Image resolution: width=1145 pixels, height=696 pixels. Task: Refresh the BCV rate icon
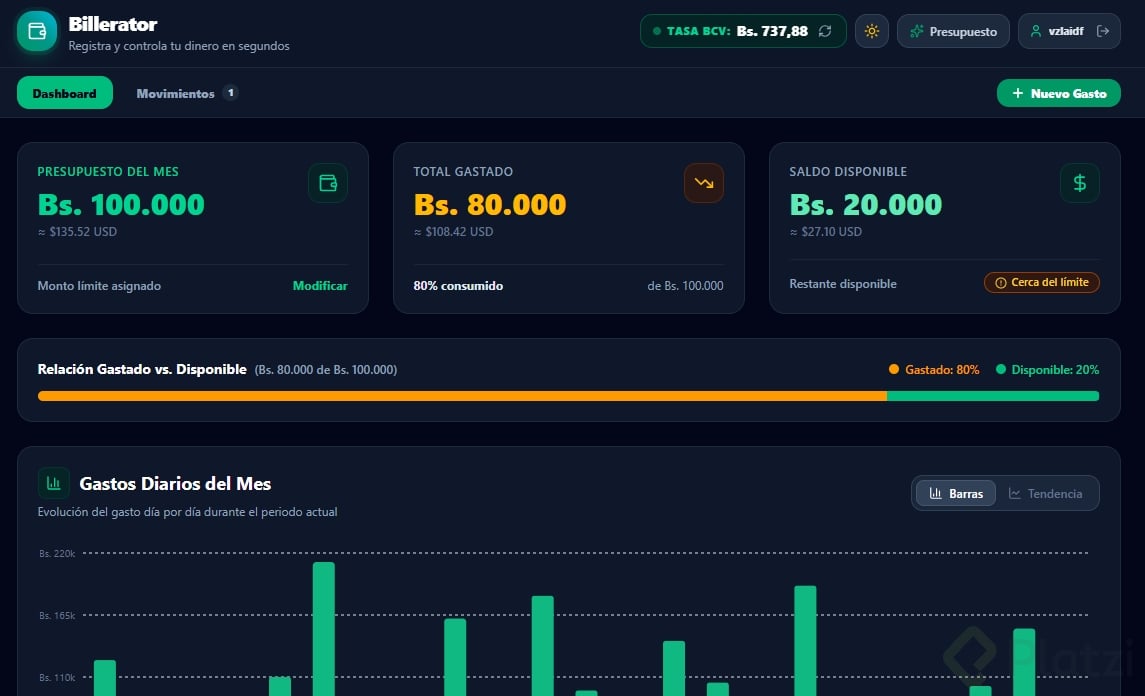pos(825,31)
